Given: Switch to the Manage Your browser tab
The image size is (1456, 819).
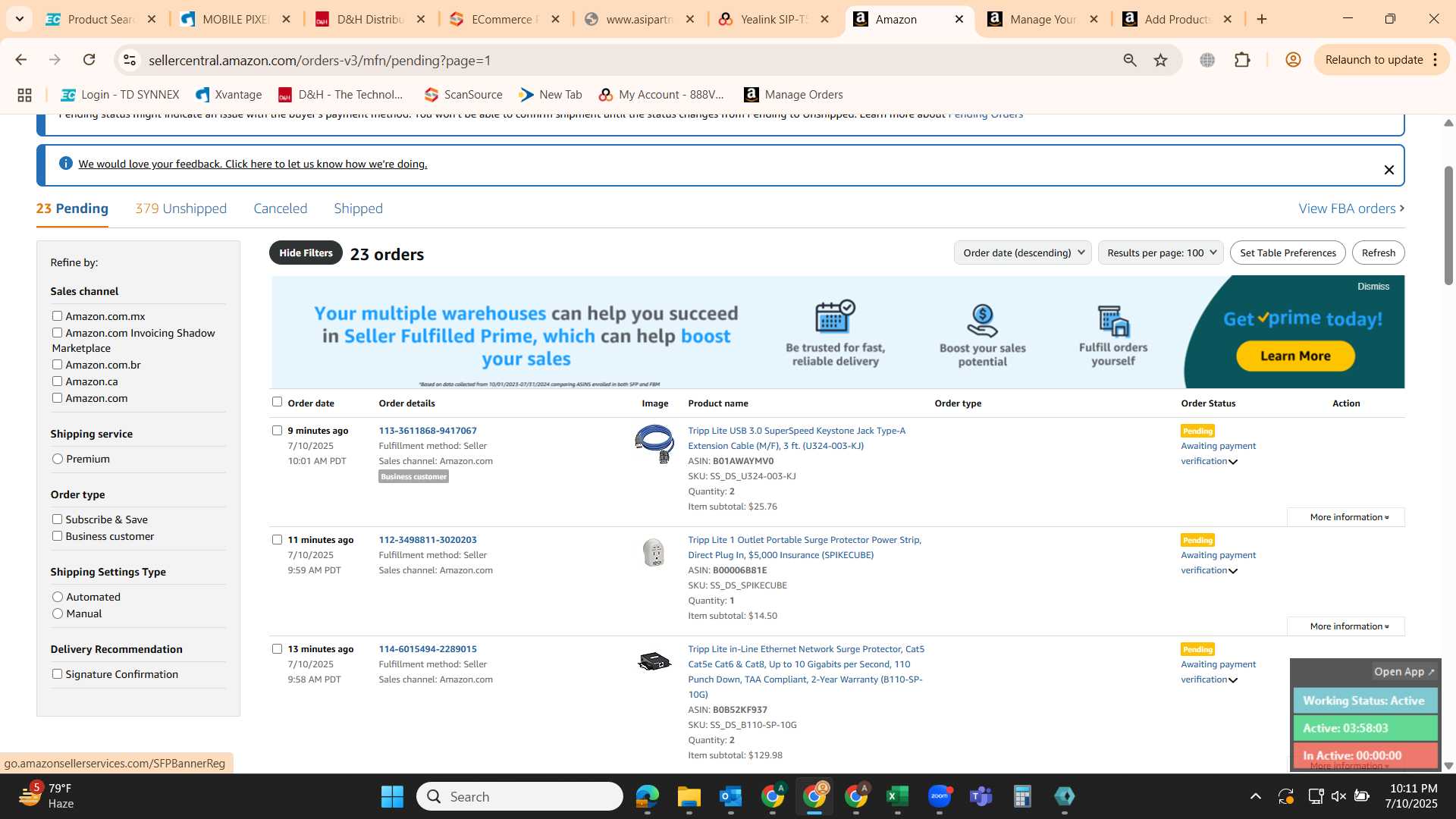Looking at the screenshot, I should (1043, 19).
